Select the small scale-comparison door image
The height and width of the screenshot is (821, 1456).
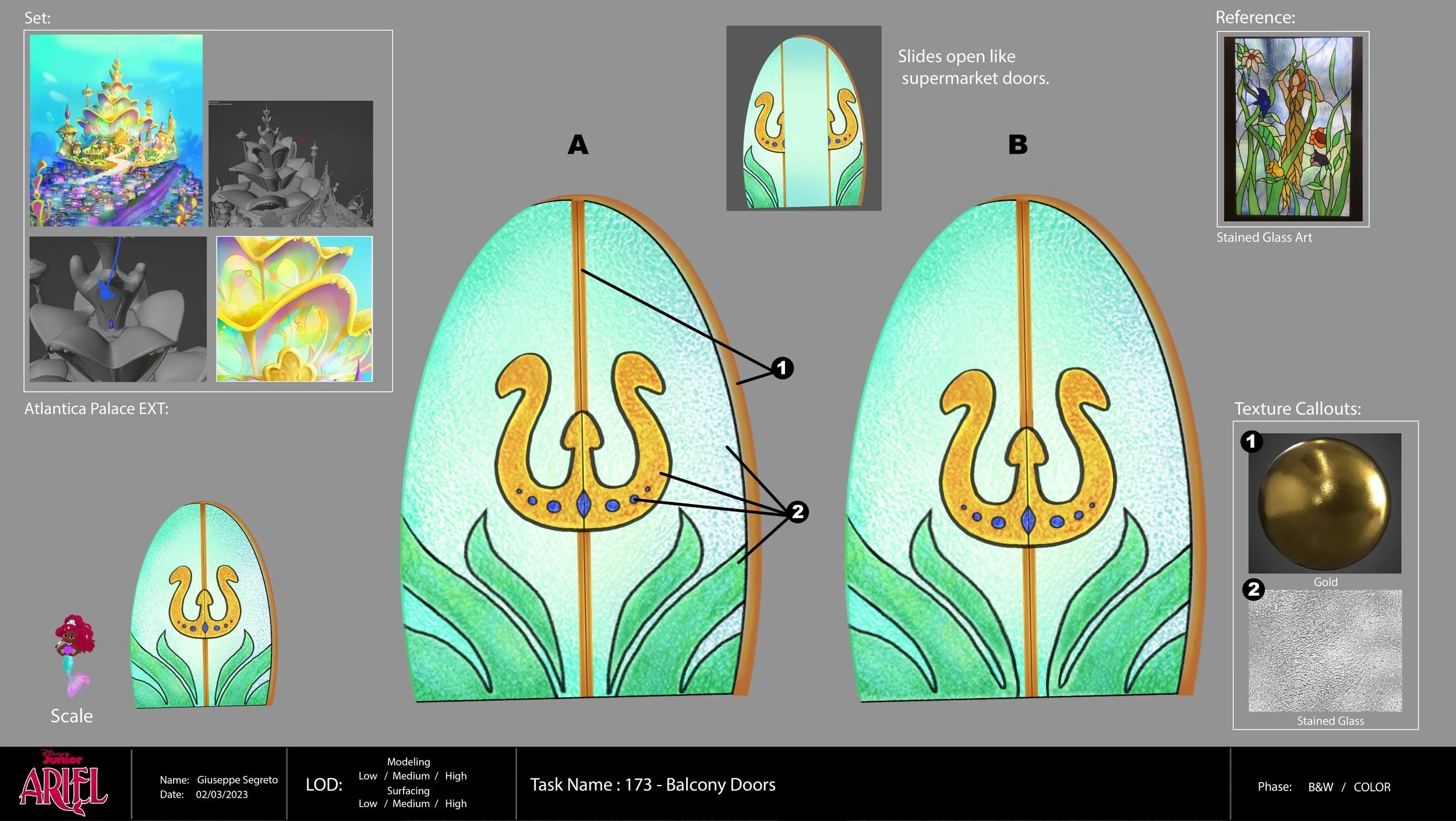click(203, 604)
